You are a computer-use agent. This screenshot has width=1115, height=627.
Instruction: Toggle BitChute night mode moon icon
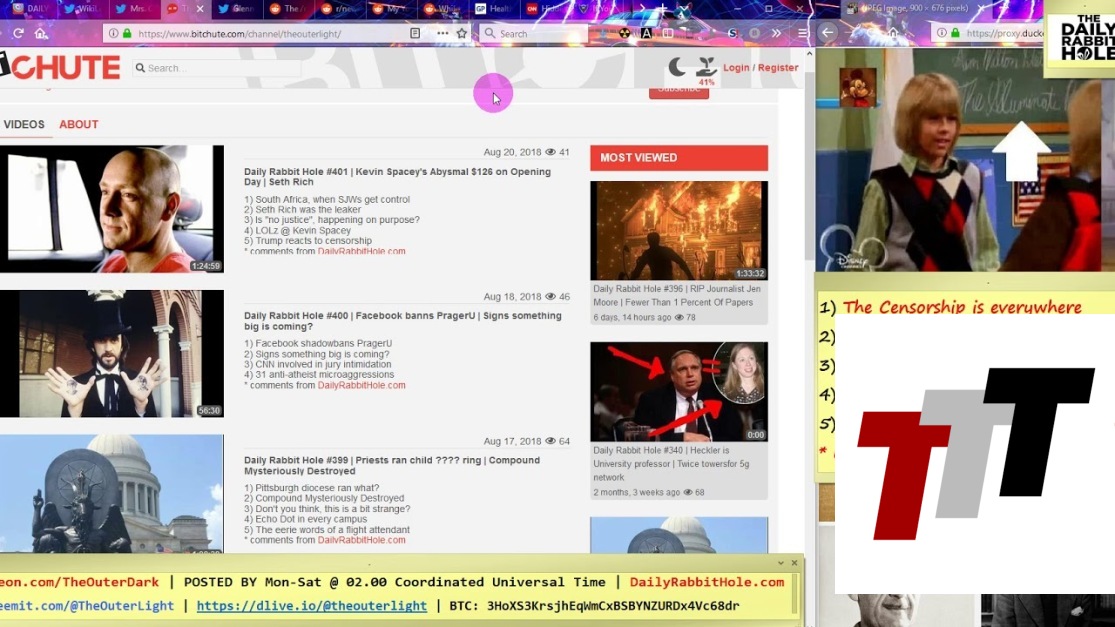pos(677,67)
